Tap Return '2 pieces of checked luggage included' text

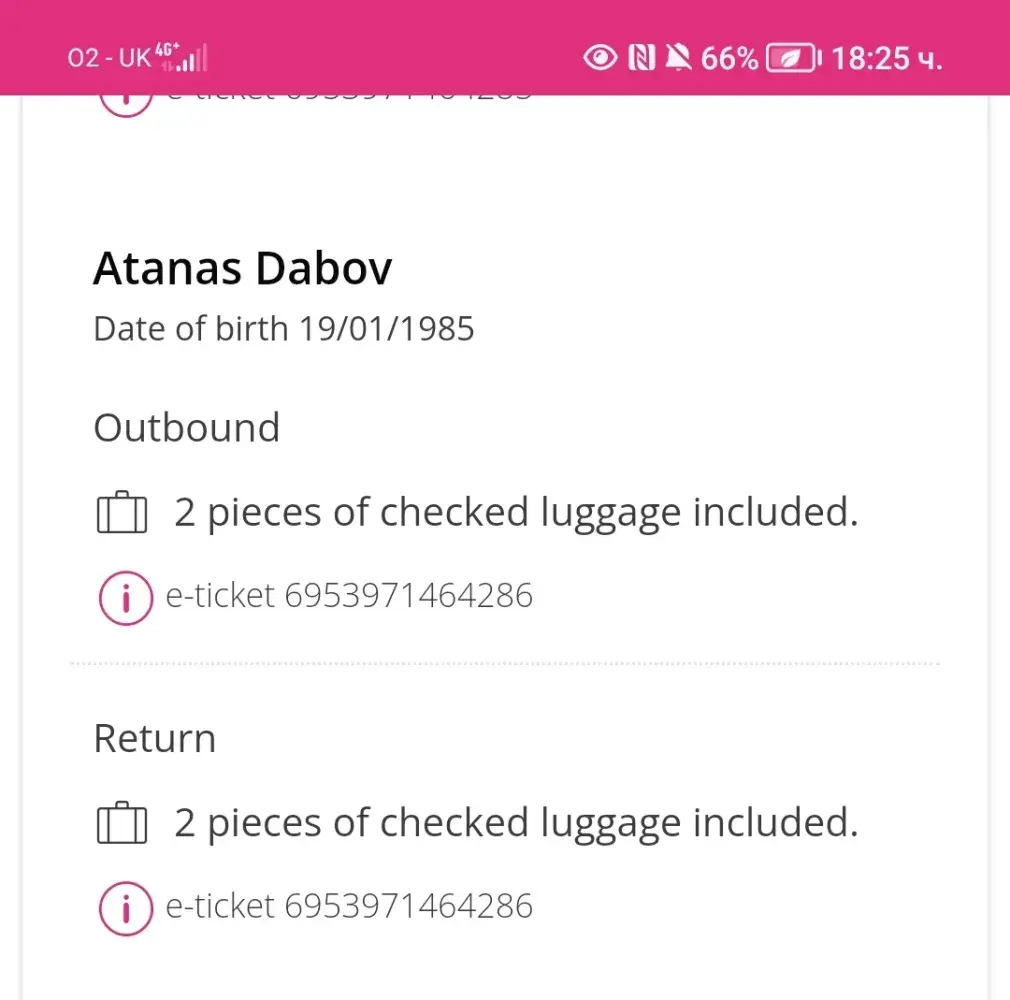tap(516, 824)
